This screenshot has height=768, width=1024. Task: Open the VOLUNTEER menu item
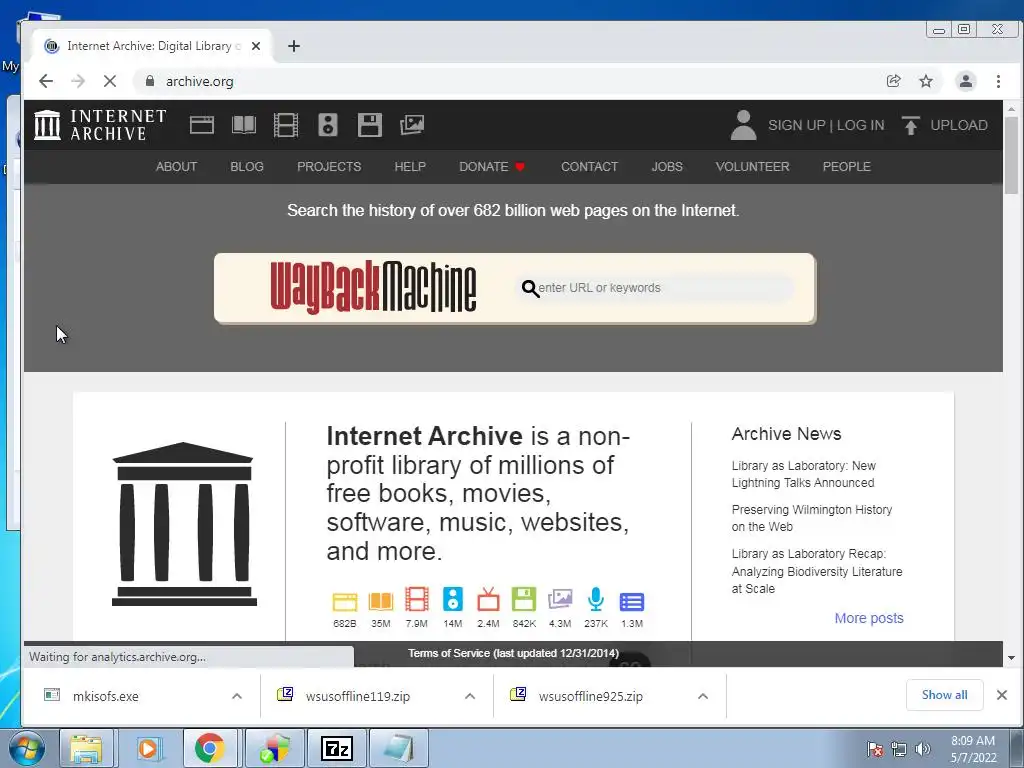pos(752,167)
